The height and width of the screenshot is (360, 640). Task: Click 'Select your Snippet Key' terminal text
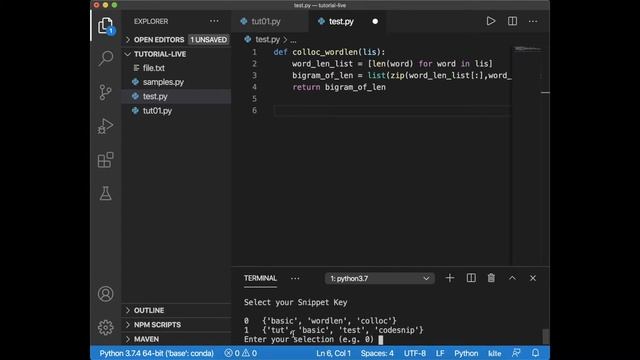296,302
